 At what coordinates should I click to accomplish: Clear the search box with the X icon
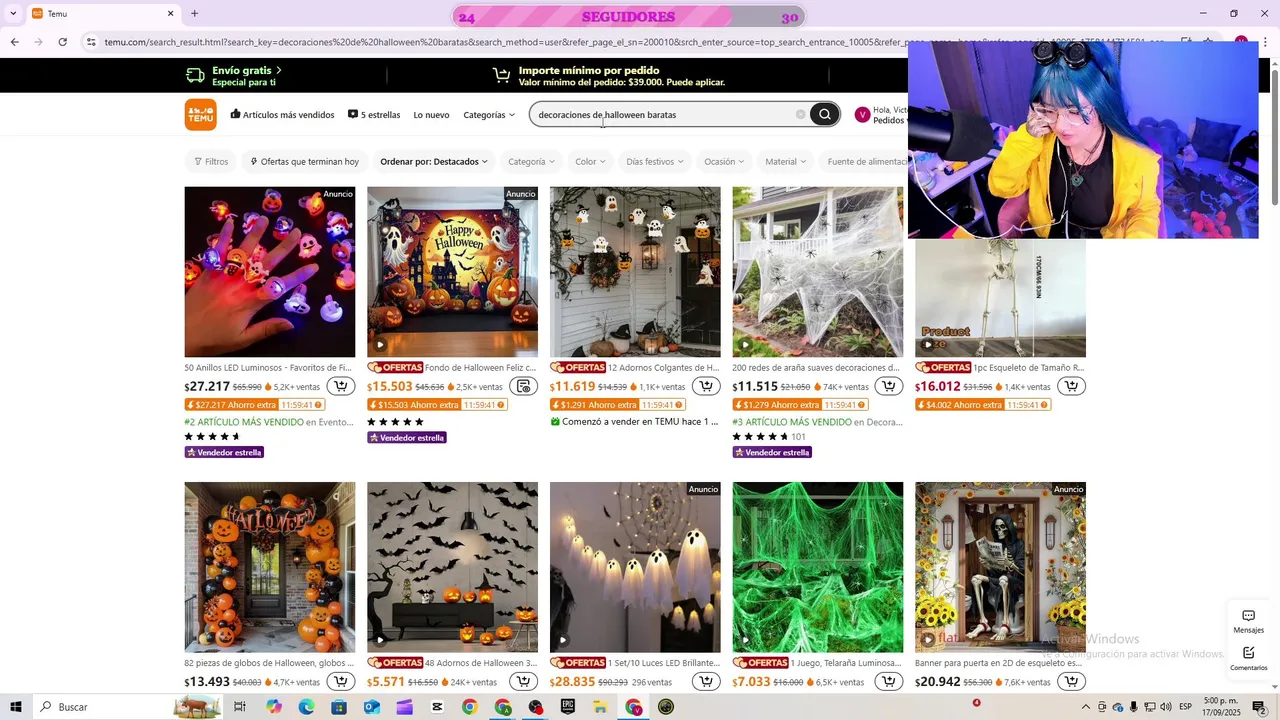click(800, 114)
